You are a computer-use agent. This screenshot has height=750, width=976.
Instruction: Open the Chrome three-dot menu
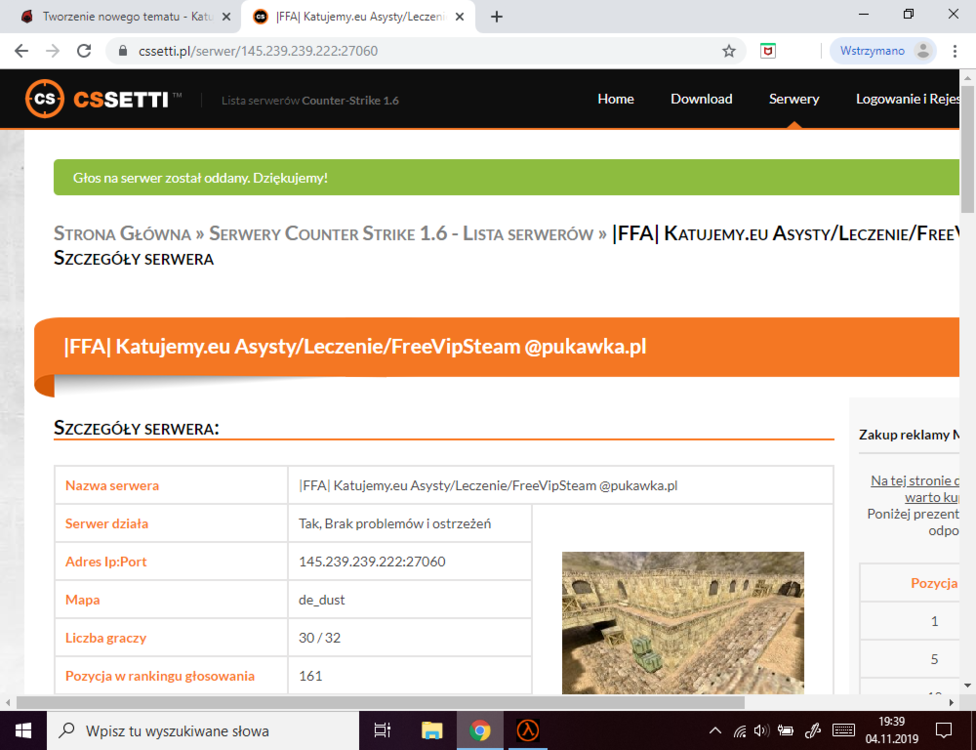[x=955, y=51]
